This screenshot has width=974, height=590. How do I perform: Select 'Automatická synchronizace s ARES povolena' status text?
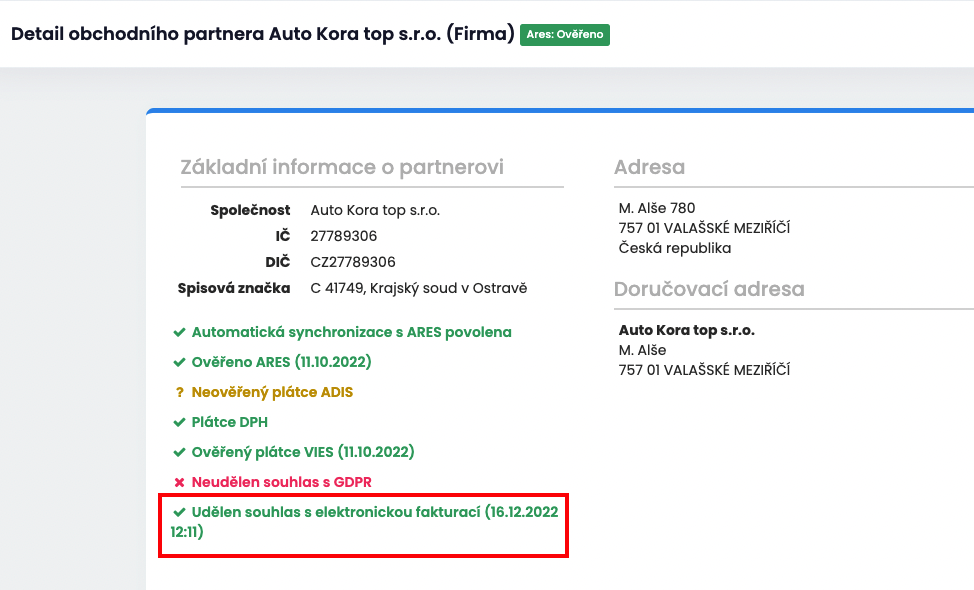pos(352,332)
